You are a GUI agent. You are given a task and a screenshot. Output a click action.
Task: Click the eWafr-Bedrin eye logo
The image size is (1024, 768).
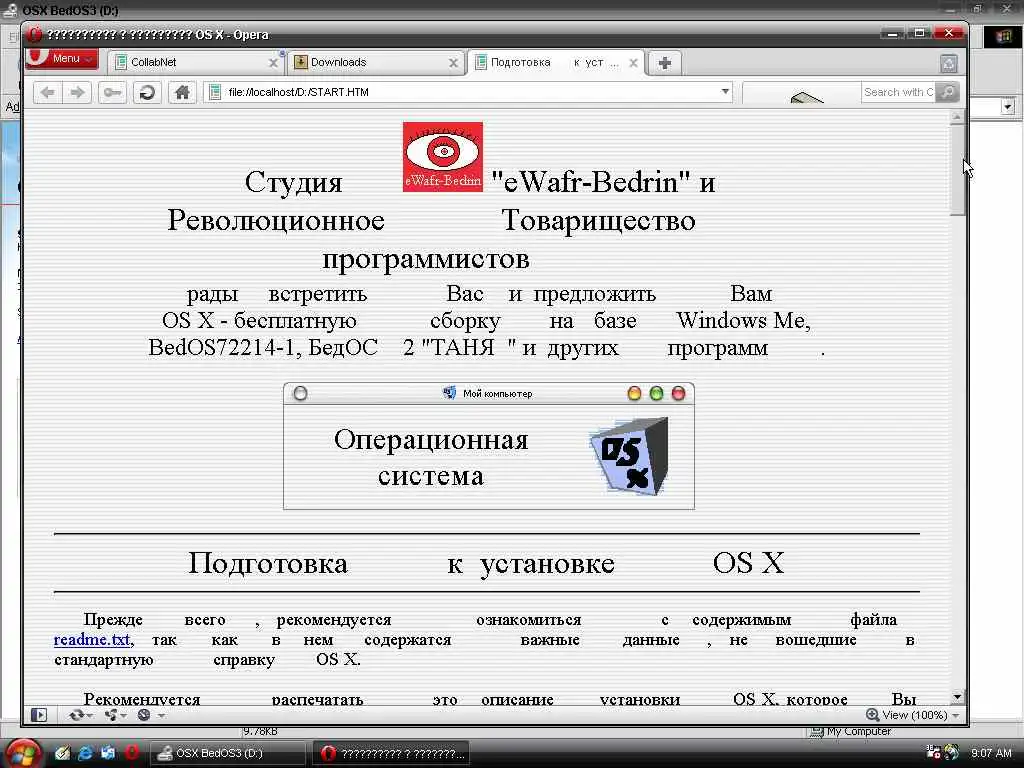tap(443, 157)
